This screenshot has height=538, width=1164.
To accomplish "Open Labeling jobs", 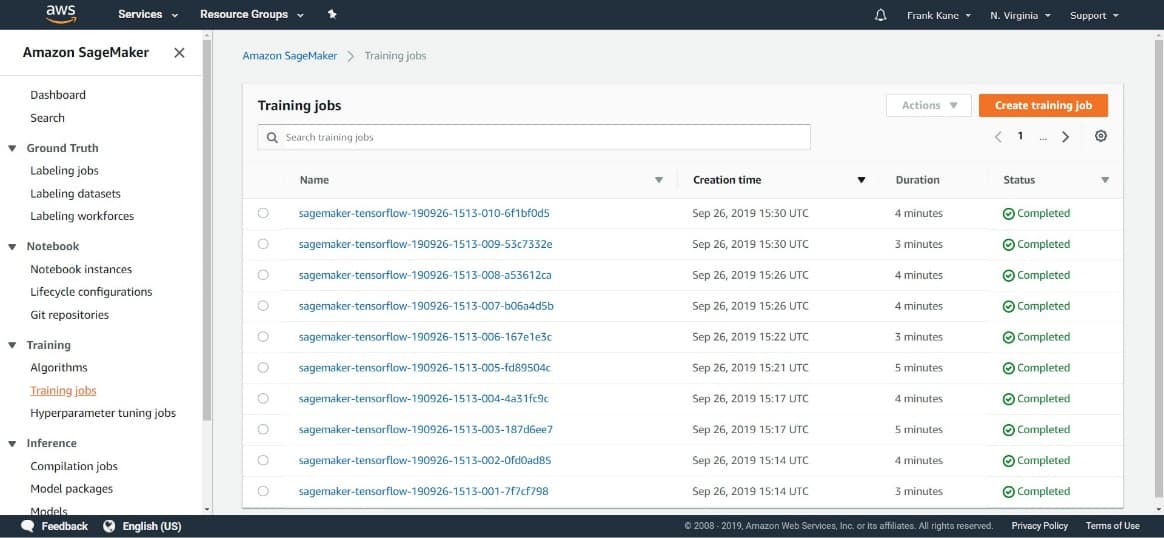I will [65, 171].
